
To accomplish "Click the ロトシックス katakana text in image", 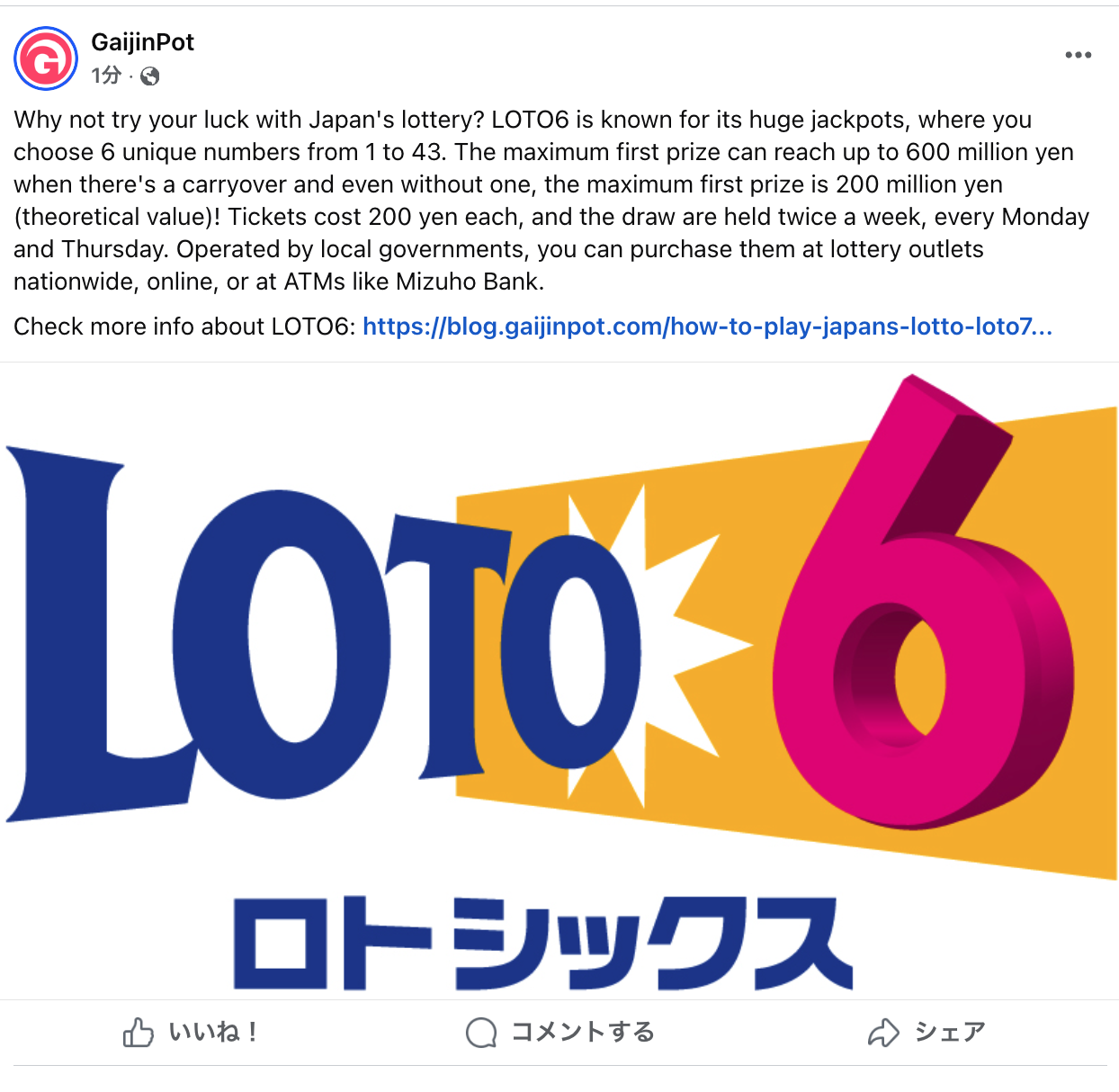I will click(542, 943).
